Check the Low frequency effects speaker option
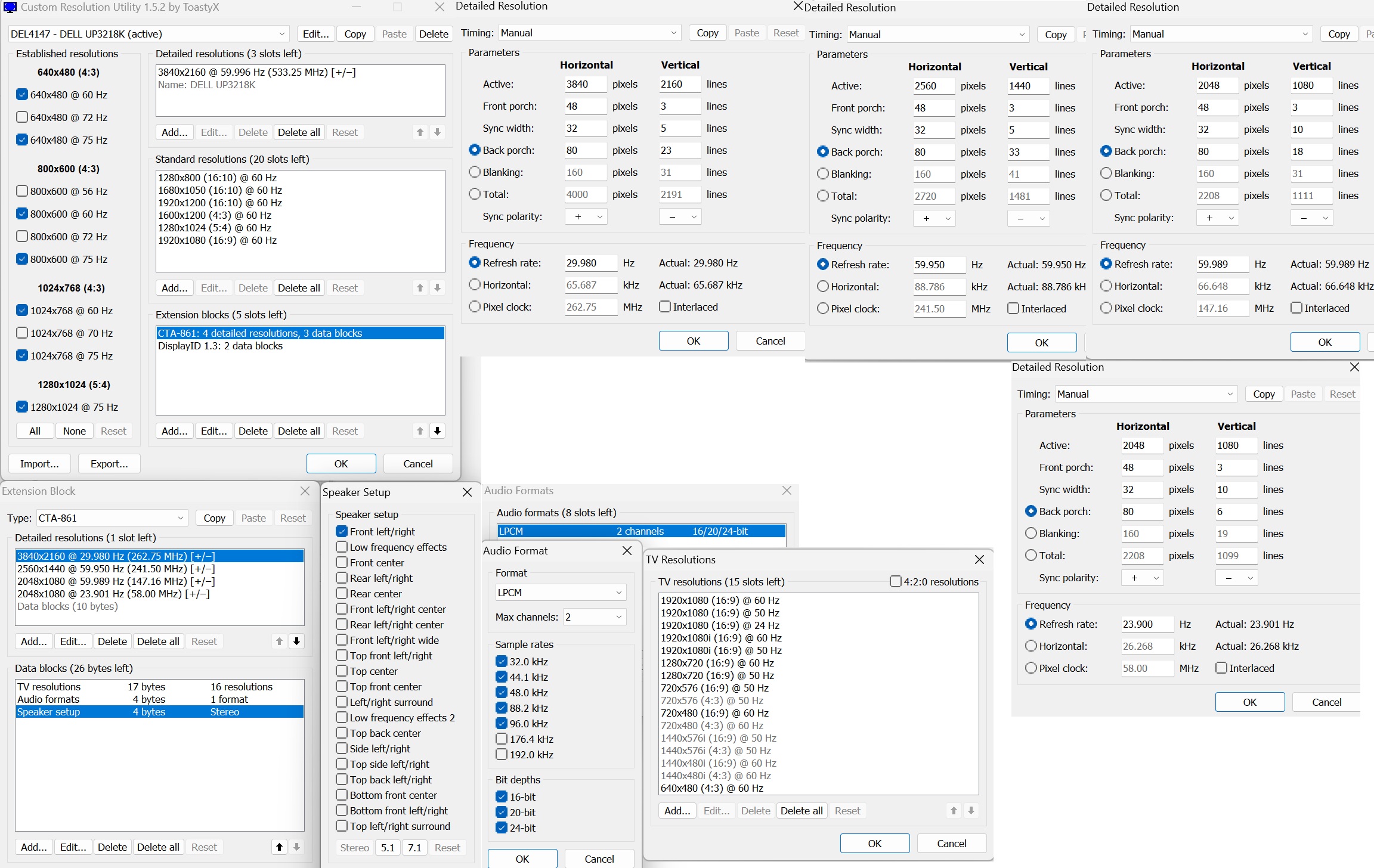Image resolution: width=1374 pixels, height=868 pixels. pyautogui.click(x=342, y=547)
